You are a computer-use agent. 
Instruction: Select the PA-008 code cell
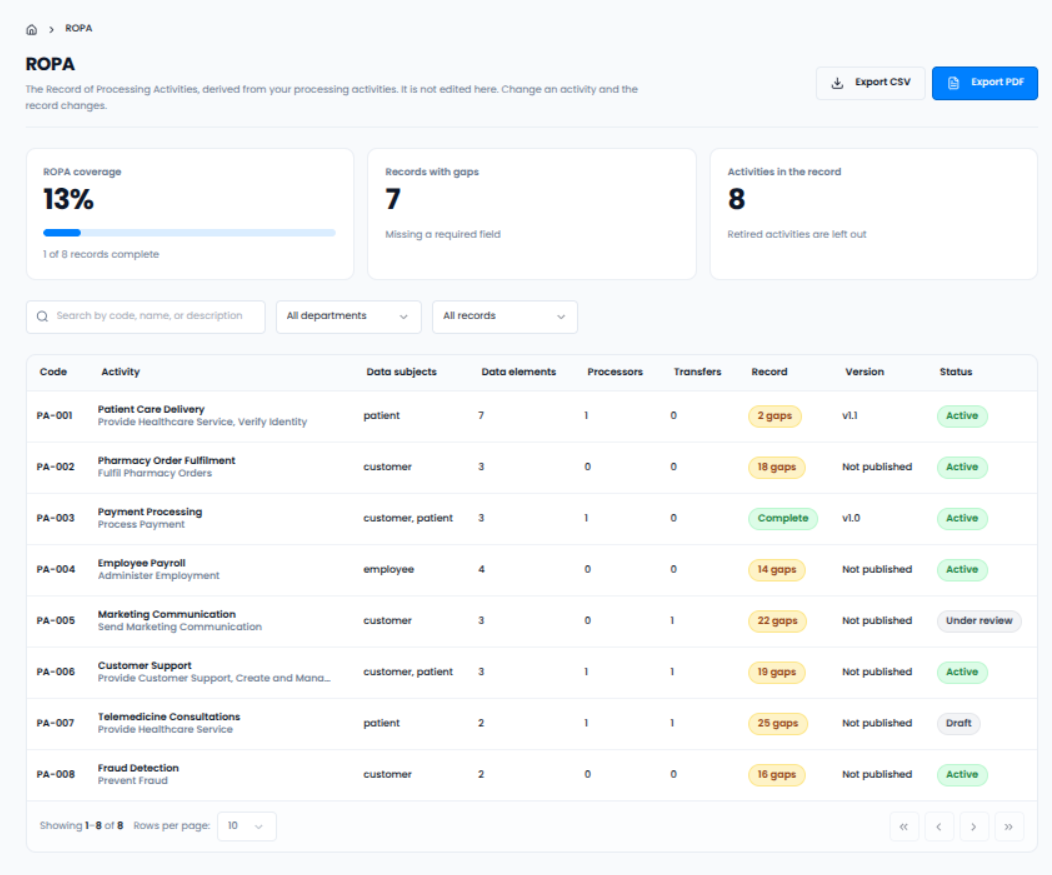[56, 774]
